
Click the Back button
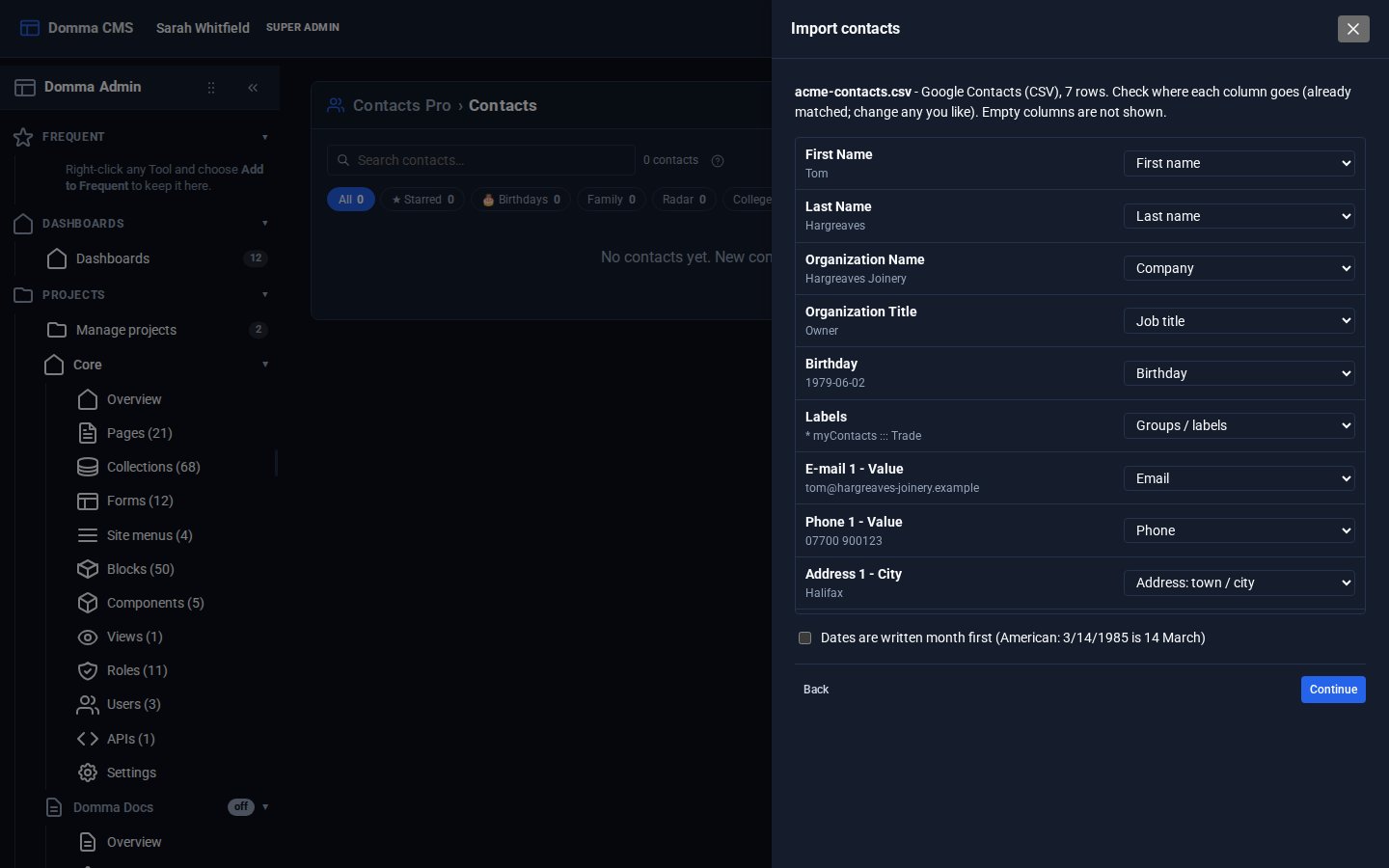tap(816, 690)
